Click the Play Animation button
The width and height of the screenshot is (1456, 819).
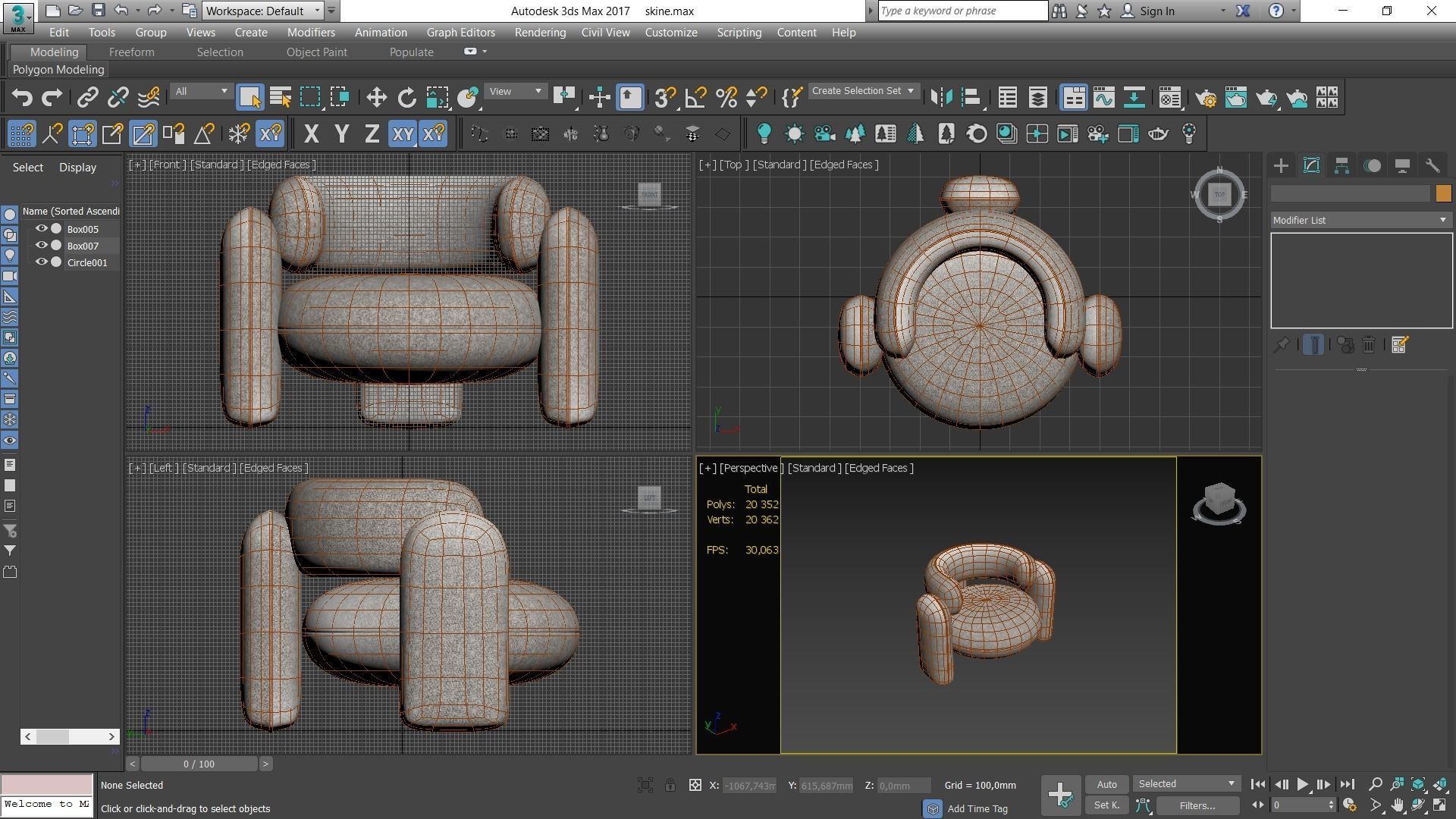(x=1303, y=785)
